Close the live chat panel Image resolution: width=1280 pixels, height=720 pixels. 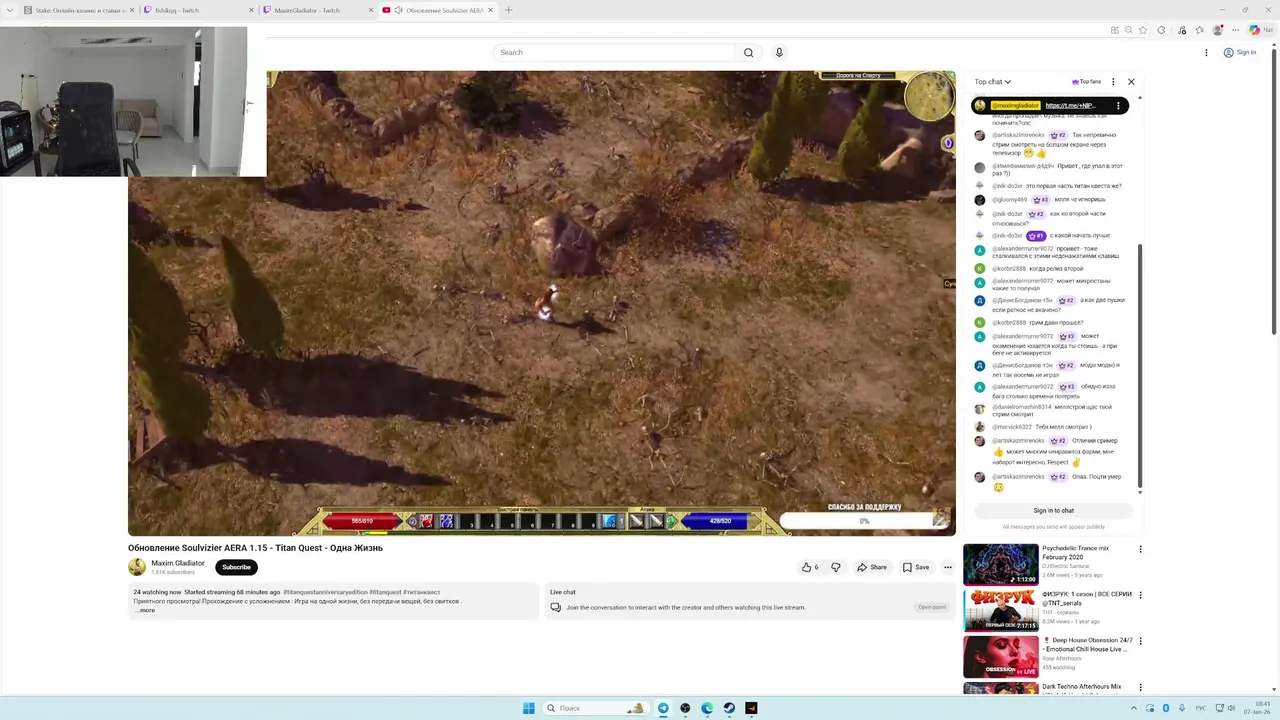(x=1131, y=82)
